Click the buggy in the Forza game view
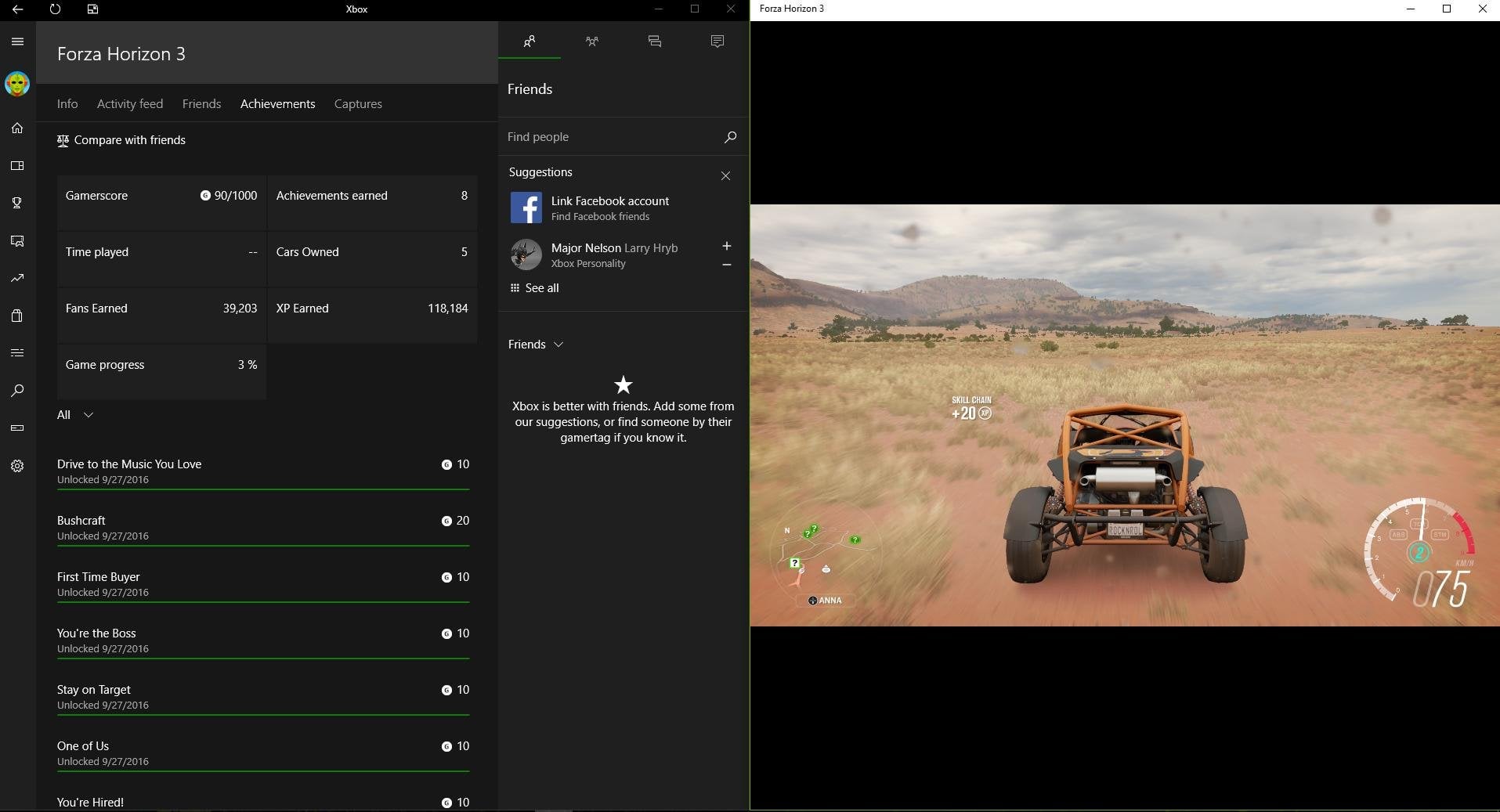The image size is (1500, 812). [x=1125, y=496]
